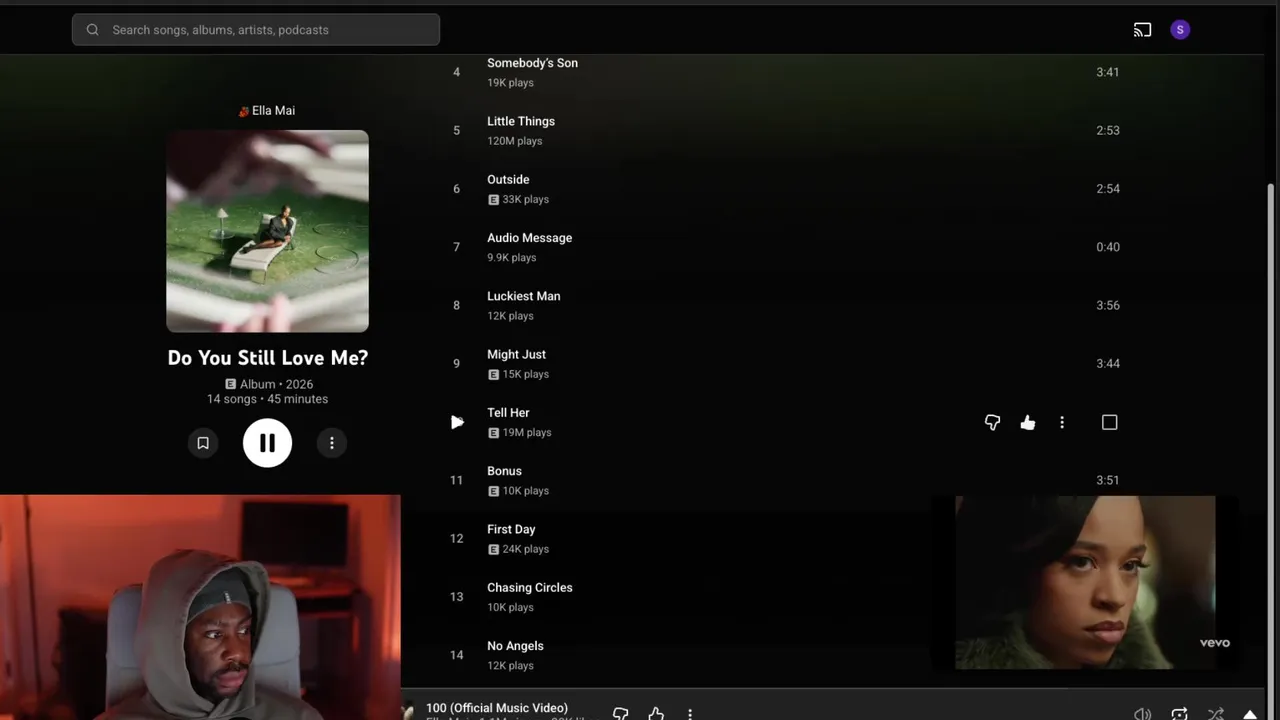
Task: Click the 3:41 duration of Somebody's Son
Action: 1107,72
